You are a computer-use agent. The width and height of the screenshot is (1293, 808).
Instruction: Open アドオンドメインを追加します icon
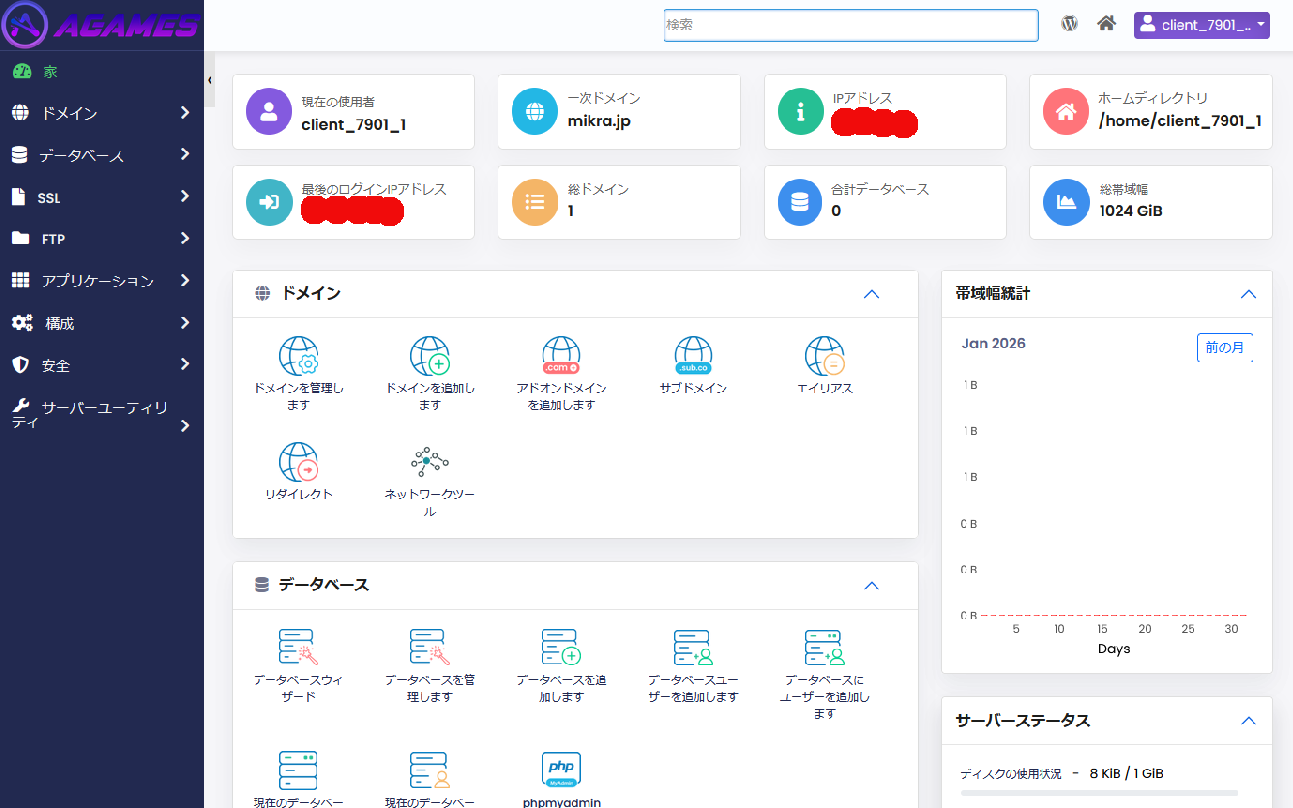click(561, 356)
